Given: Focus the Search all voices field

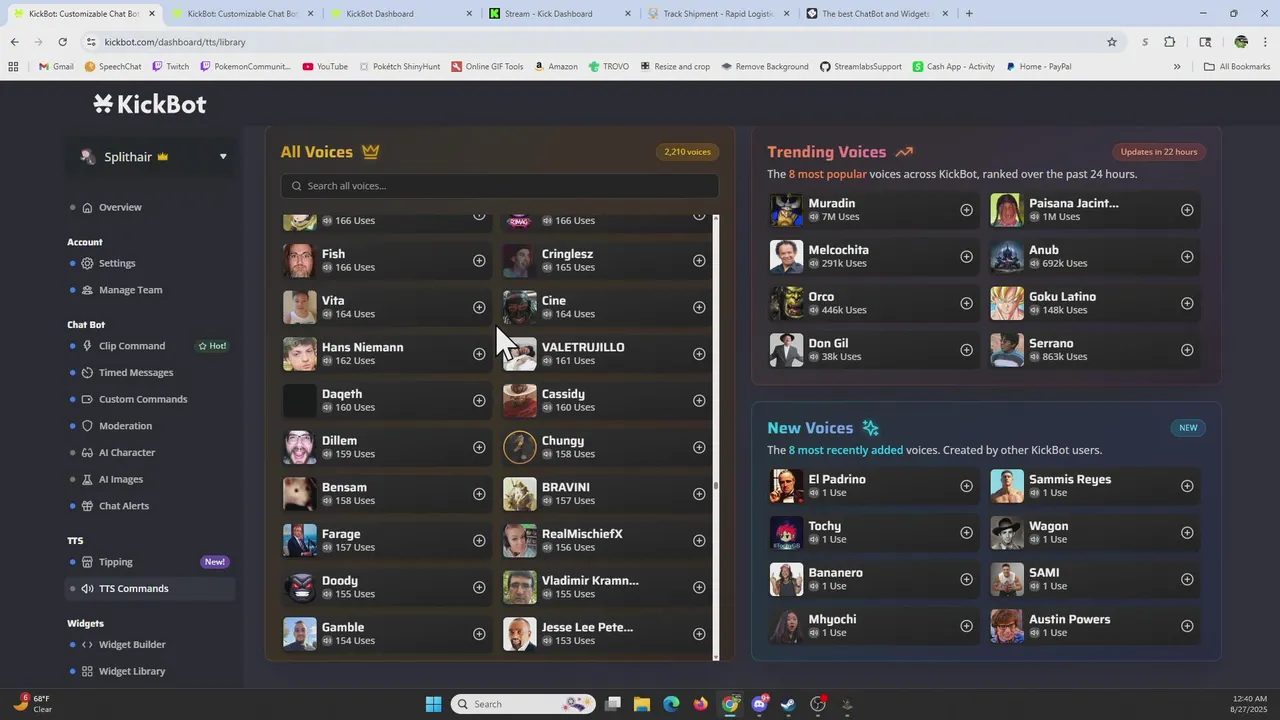Looking at the screenshot, I should pos(500,186).
